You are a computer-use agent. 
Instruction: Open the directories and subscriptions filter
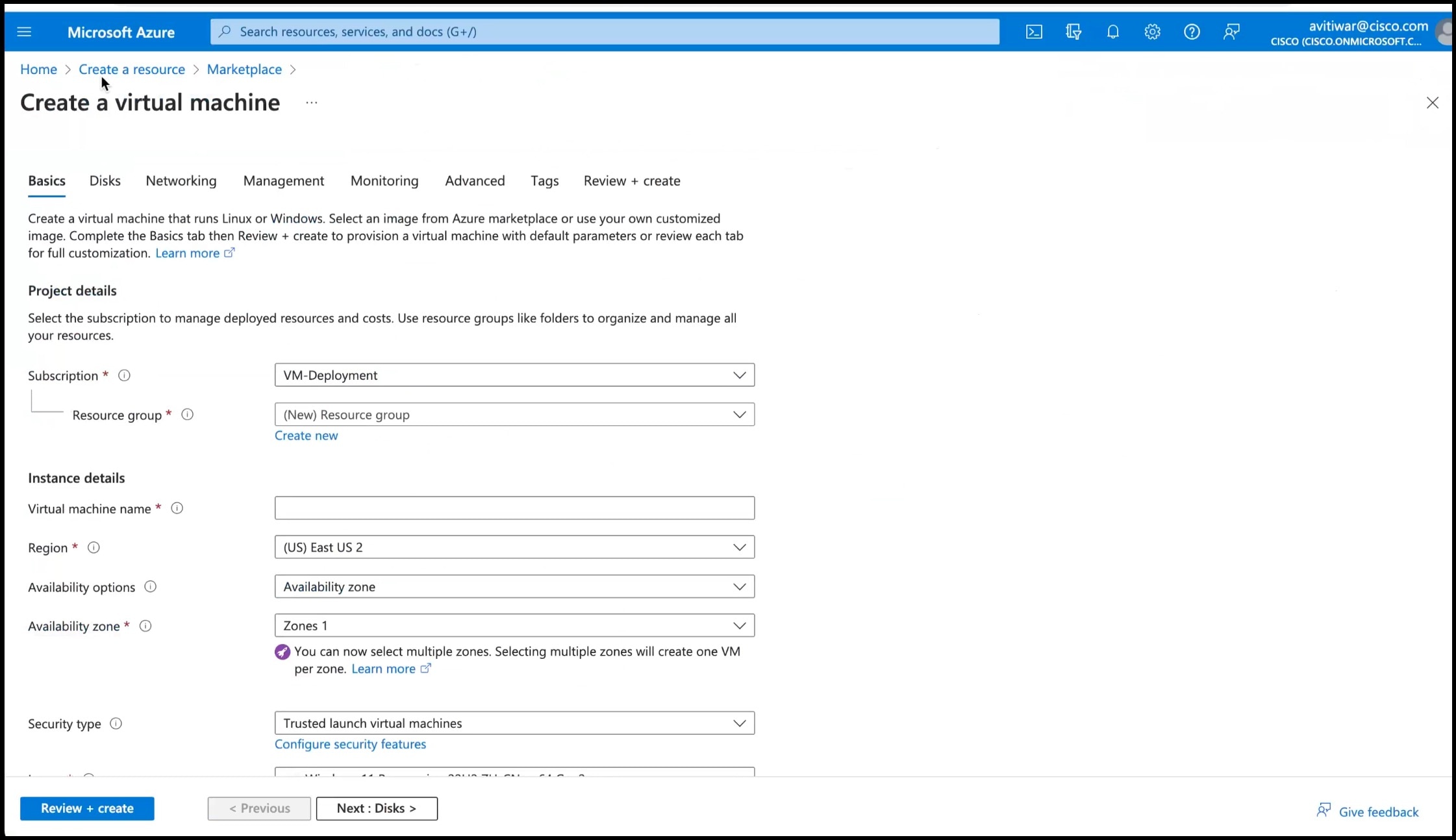(x=1073, y=31)
